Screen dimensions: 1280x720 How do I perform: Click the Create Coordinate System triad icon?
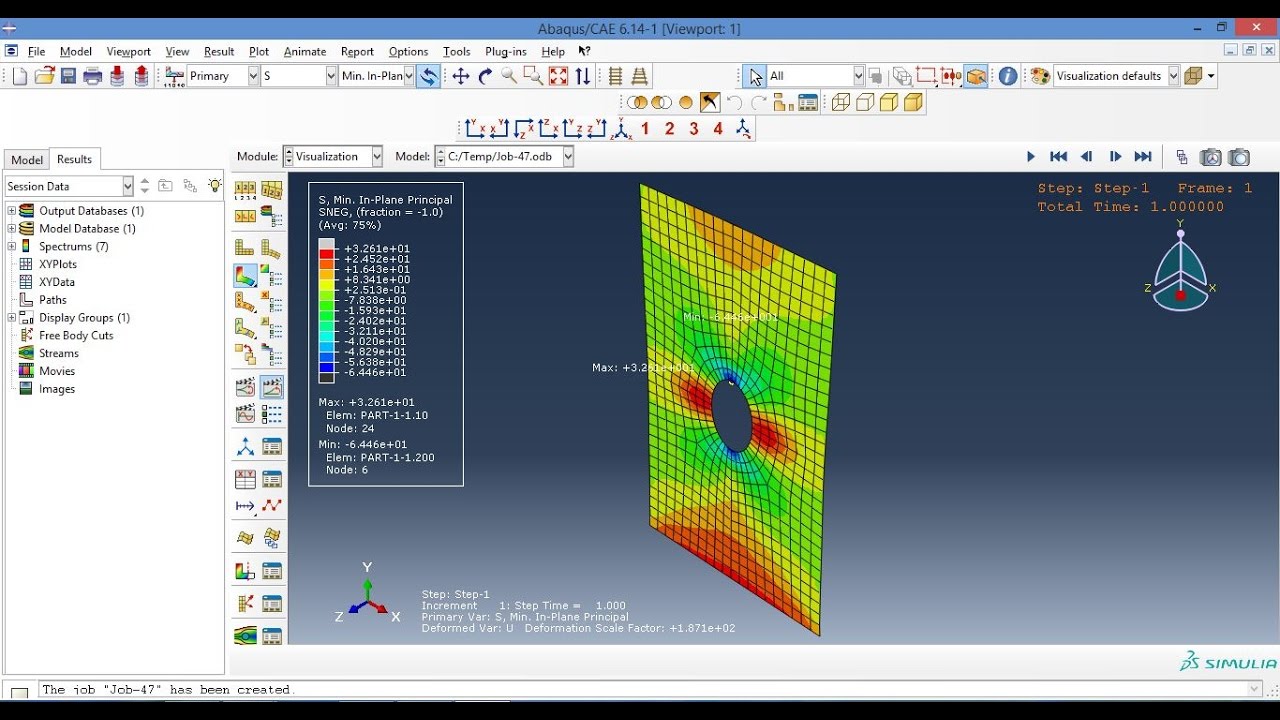245,447
